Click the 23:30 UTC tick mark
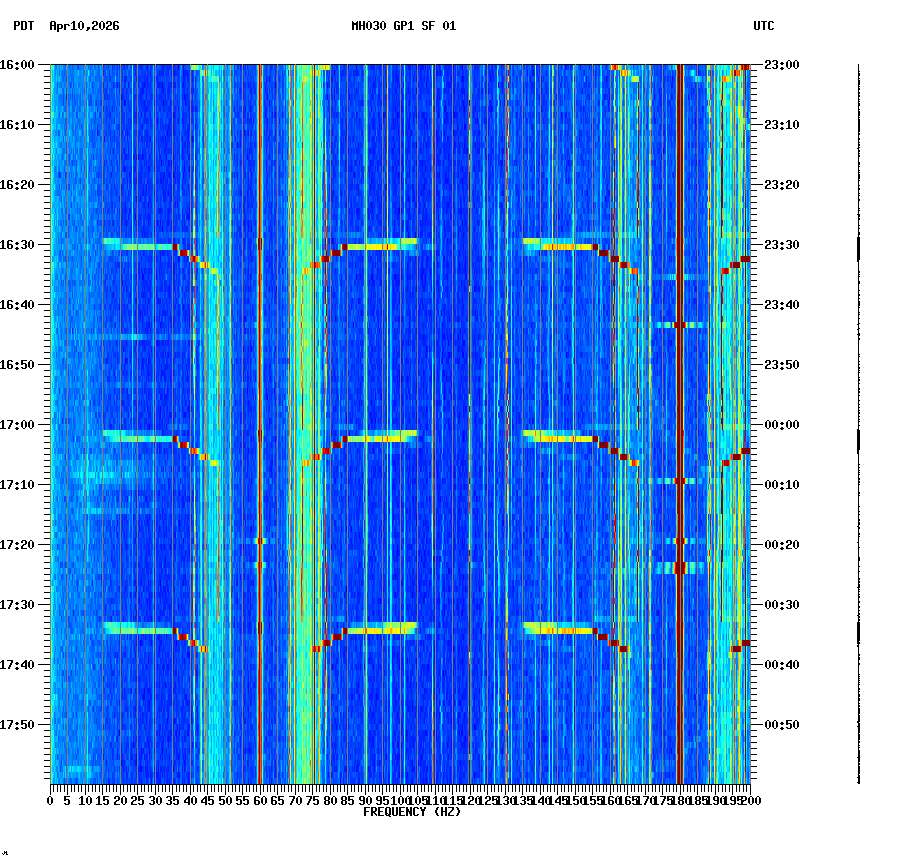Viewport: 902px width, 864px height. (755, 243)
